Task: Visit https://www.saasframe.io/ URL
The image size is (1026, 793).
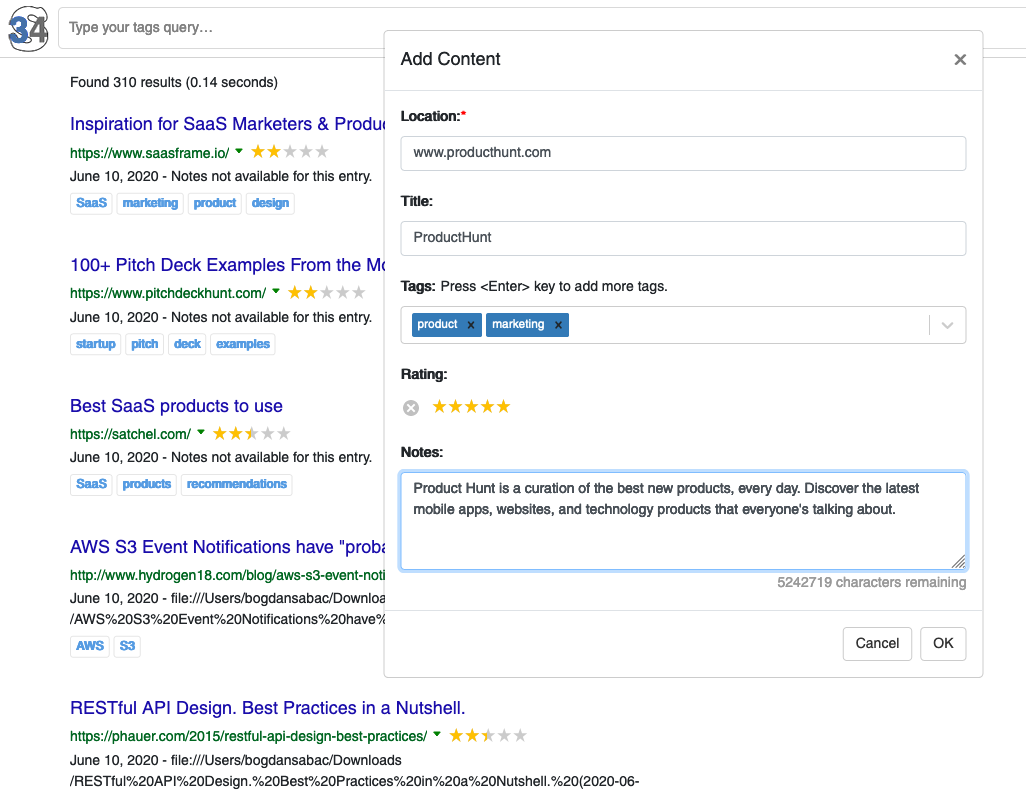Action: (x=149, y=153)
